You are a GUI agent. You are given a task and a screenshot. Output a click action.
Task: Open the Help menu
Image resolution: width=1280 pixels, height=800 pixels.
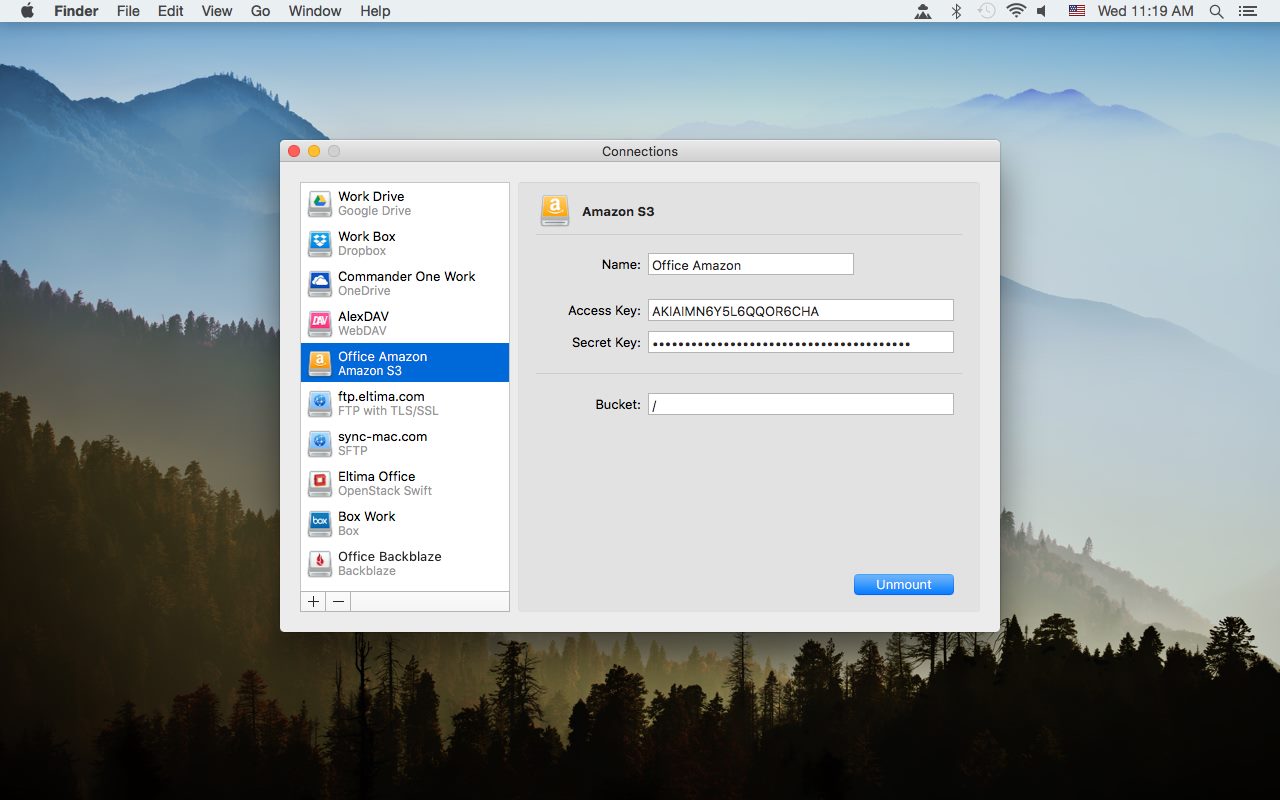coord(375,11)
